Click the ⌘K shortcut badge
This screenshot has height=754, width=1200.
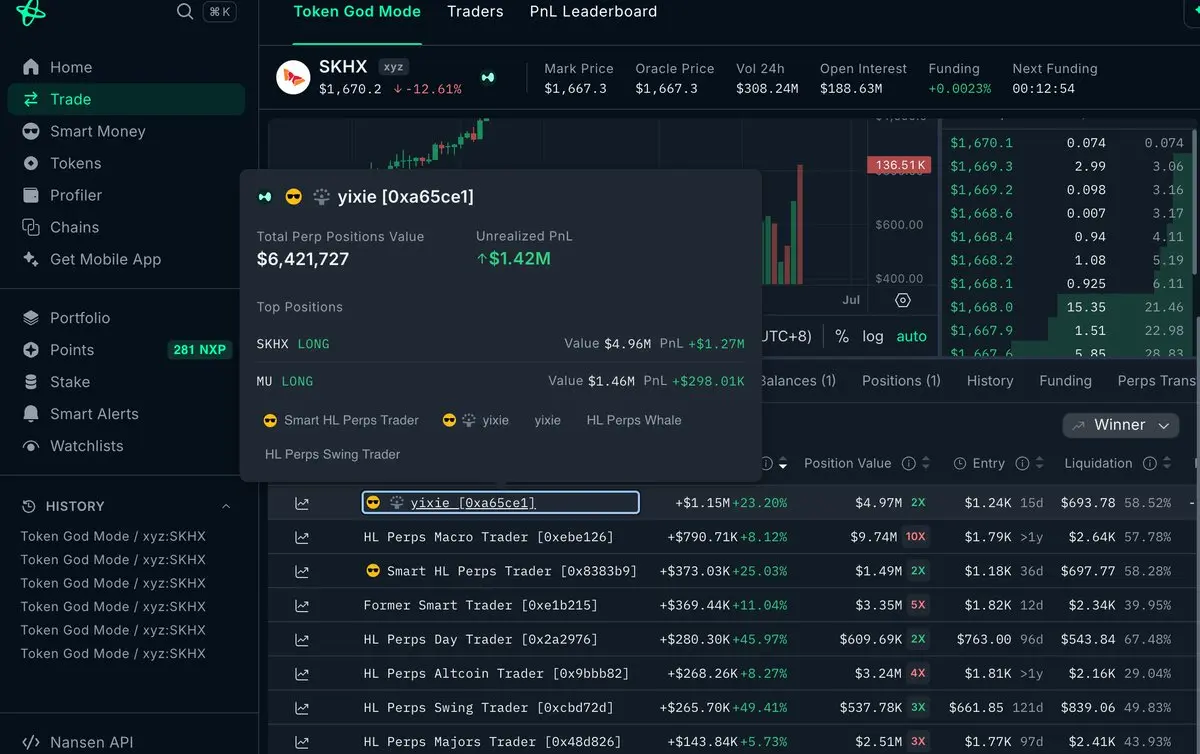point(220,11)
